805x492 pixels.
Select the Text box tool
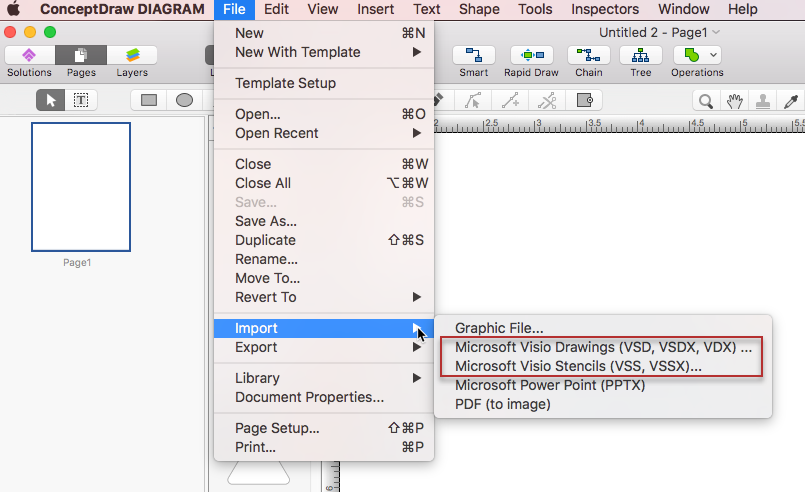[81, 100]
